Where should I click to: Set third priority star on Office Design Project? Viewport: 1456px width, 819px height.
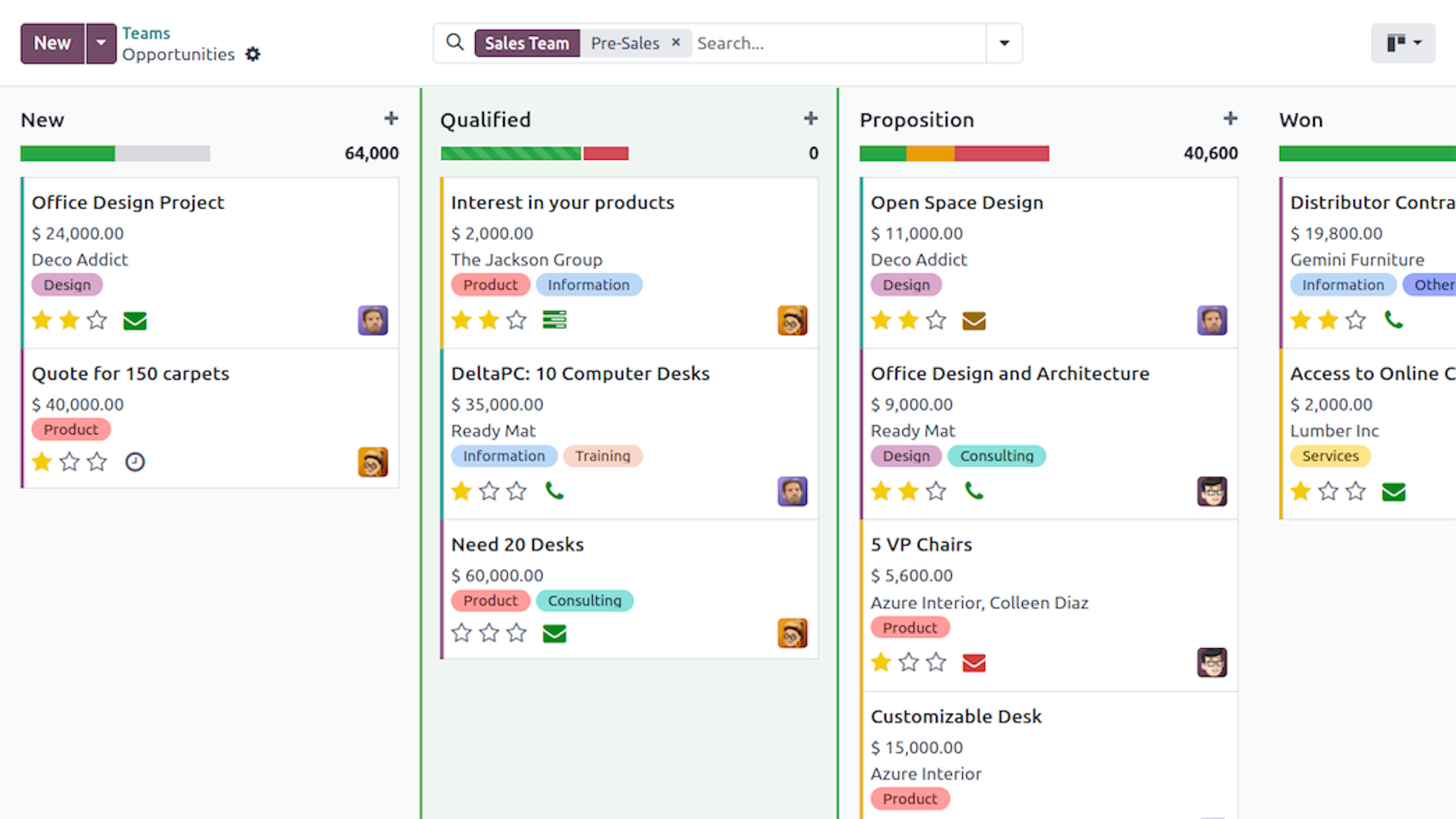pyautogui.click(x=97, y=320)
